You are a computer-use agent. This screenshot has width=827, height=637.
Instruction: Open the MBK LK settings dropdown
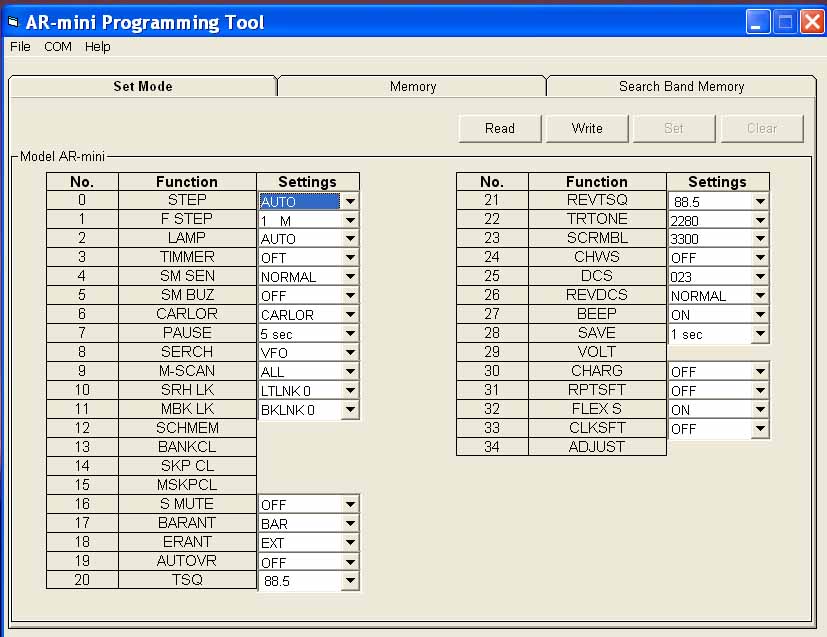click(350, 410)
